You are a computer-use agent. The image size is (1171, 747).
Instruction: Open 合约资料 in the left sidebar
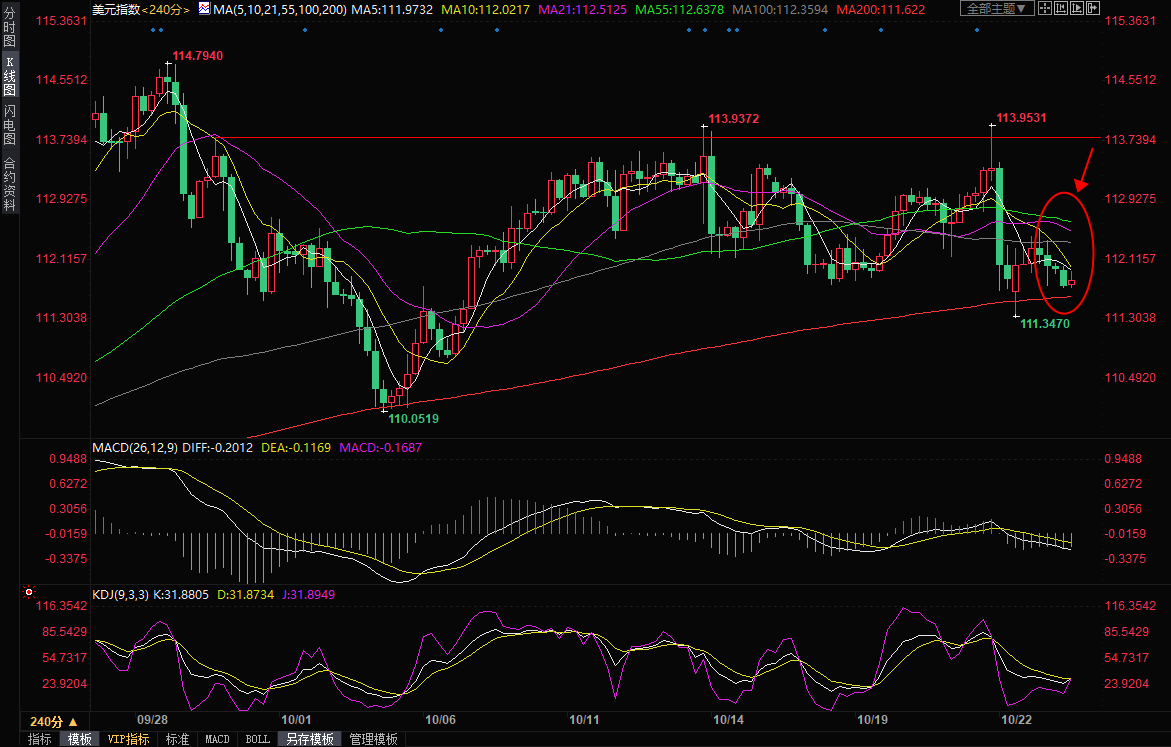tap(9, 183)
